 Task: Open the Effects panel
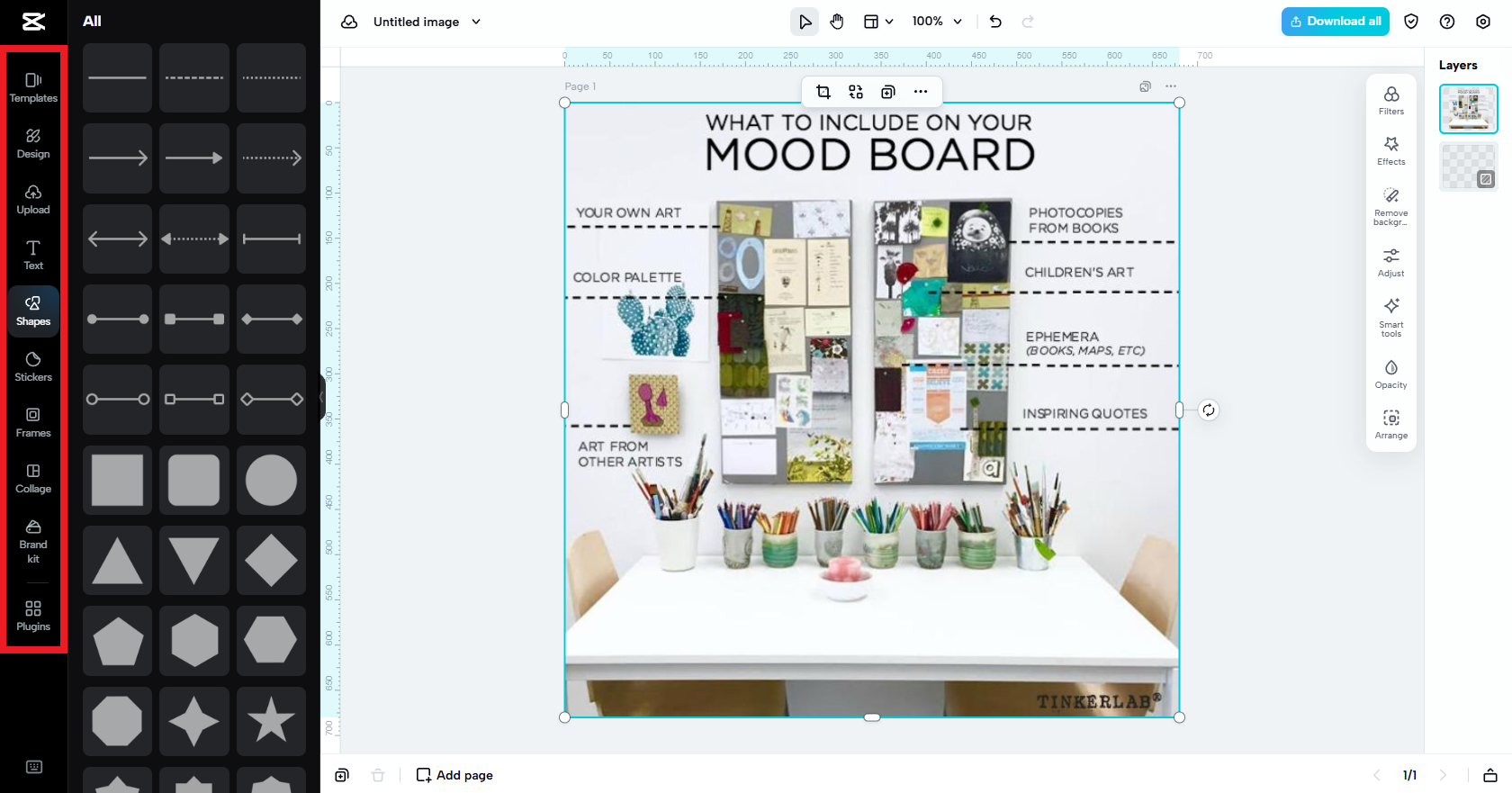pos(1391,151)
